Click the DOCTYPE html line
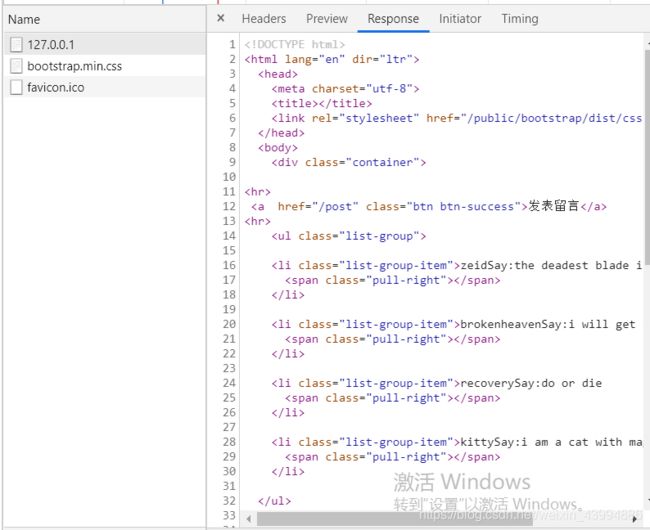 point(295,45)
